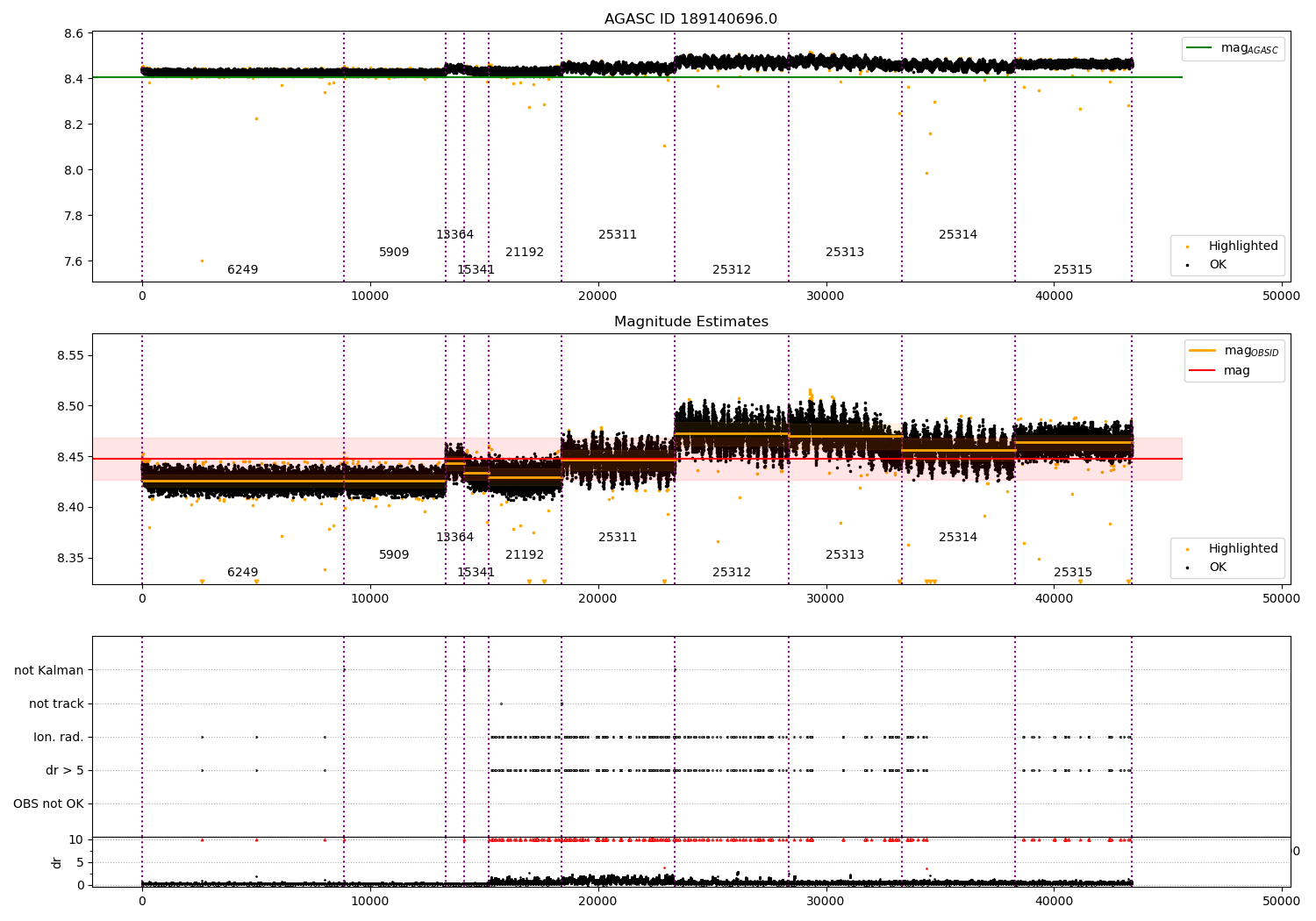Screen dimensions: 1316x921
Task: Click the 8.55 y-axis tick label
Action: [70, 355]
